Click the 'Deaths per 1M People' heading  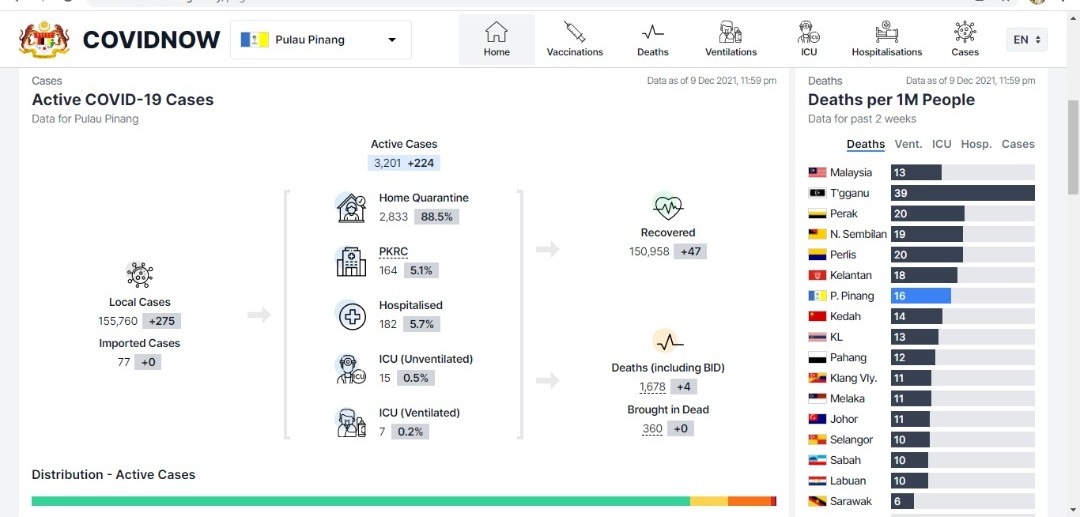(x=891, y=99)
